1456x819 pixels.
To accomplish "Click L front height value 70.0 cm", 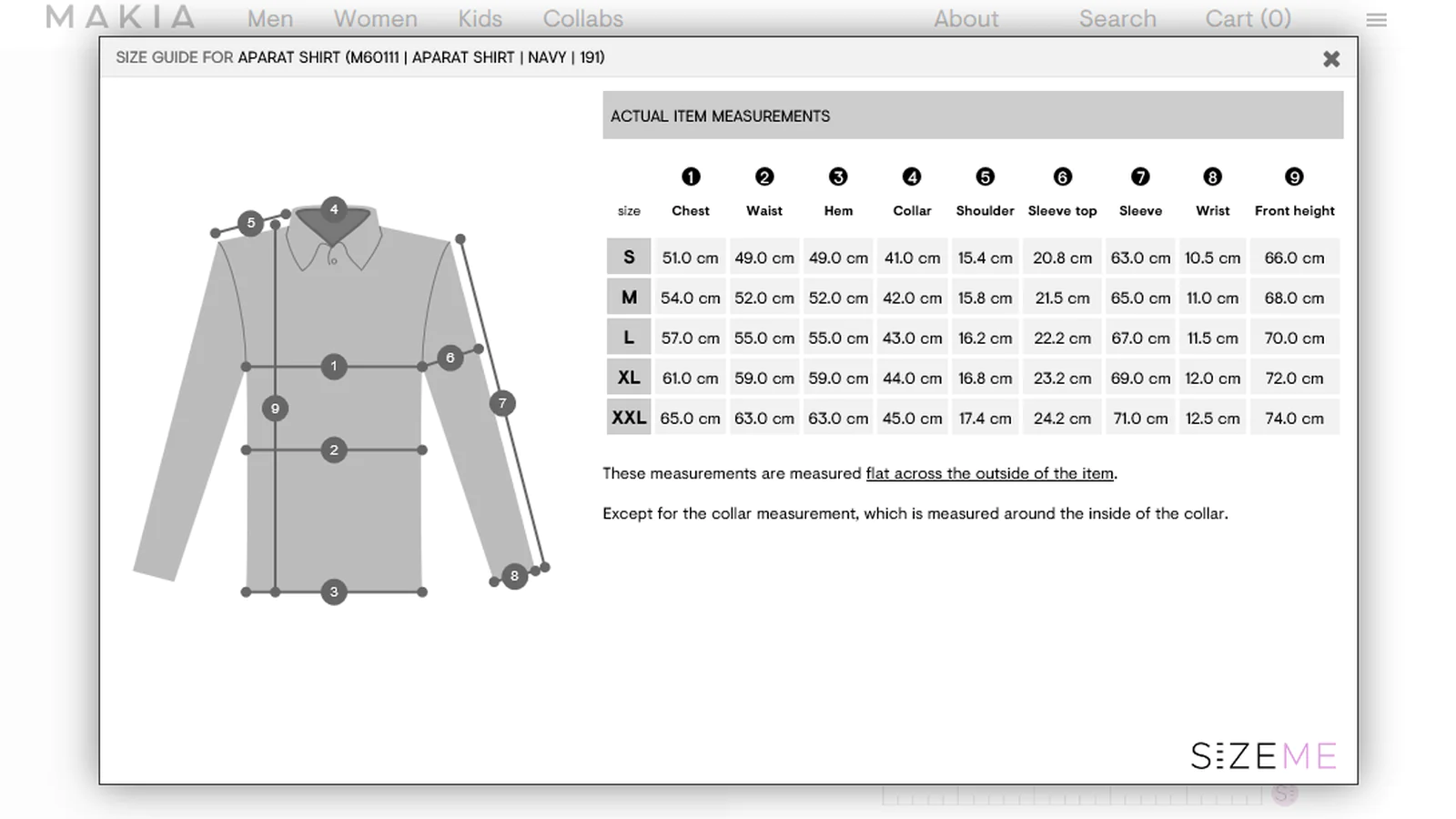I will (x=1294, y=338).
